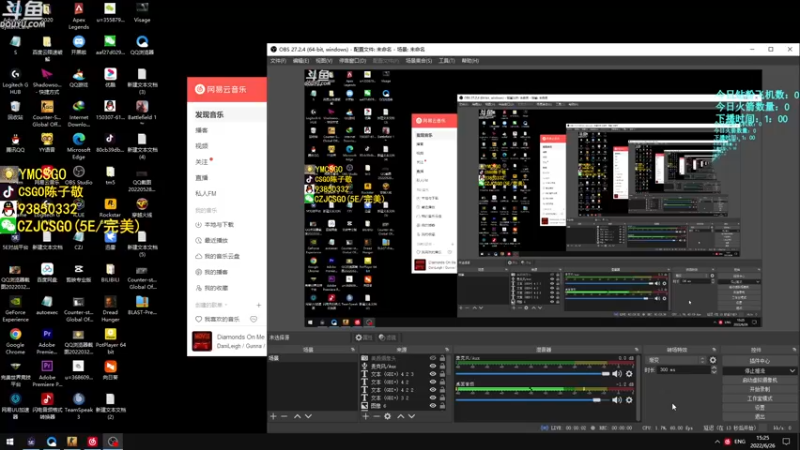The image size is (800, 450).
Task: Adjust transition duration 300 ms stepper
Action: tap(714, 370)
